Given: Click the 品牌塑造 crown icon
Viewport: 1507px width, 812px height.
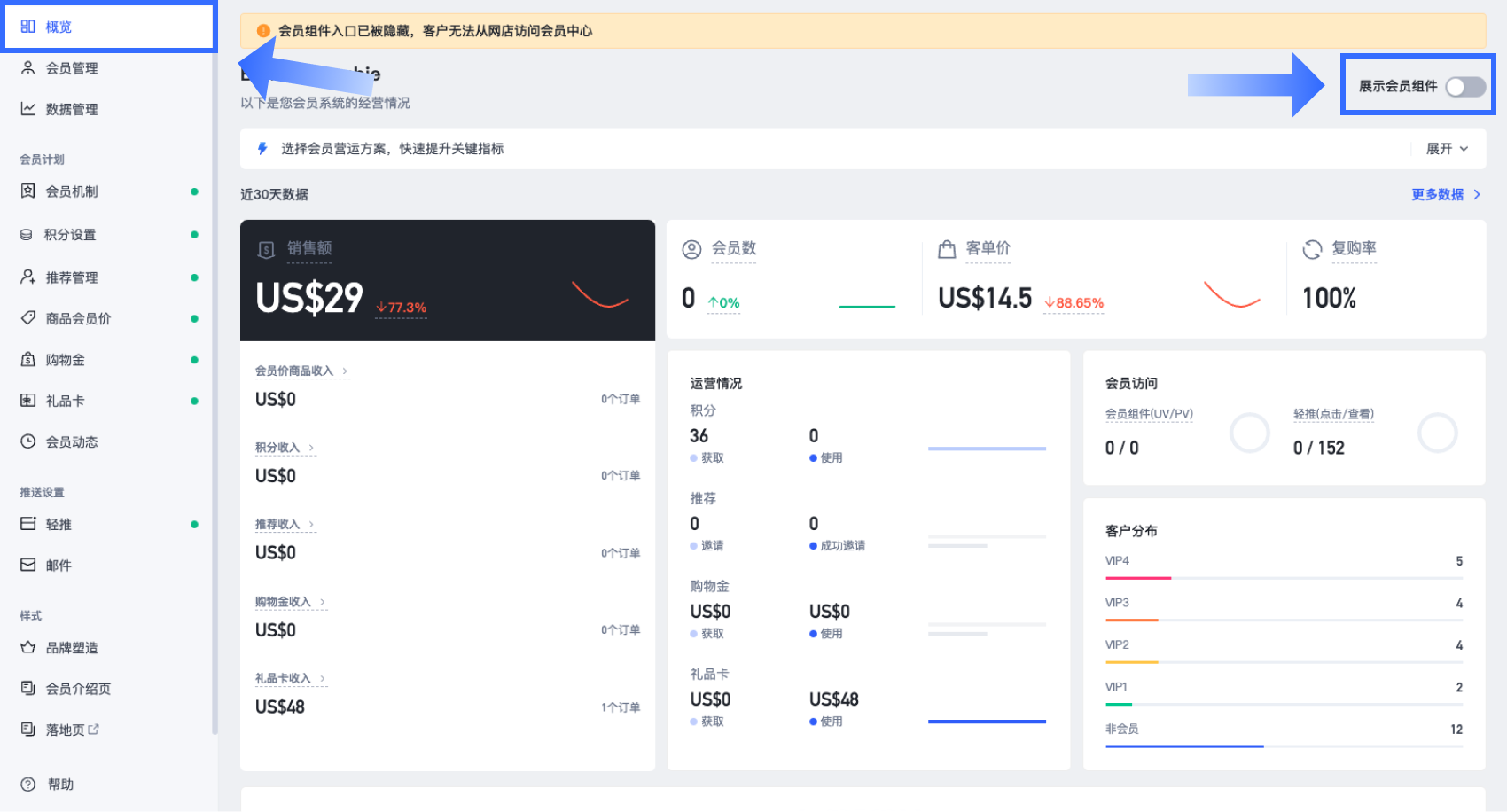Looking at the screenshot, I should point(28,646).
